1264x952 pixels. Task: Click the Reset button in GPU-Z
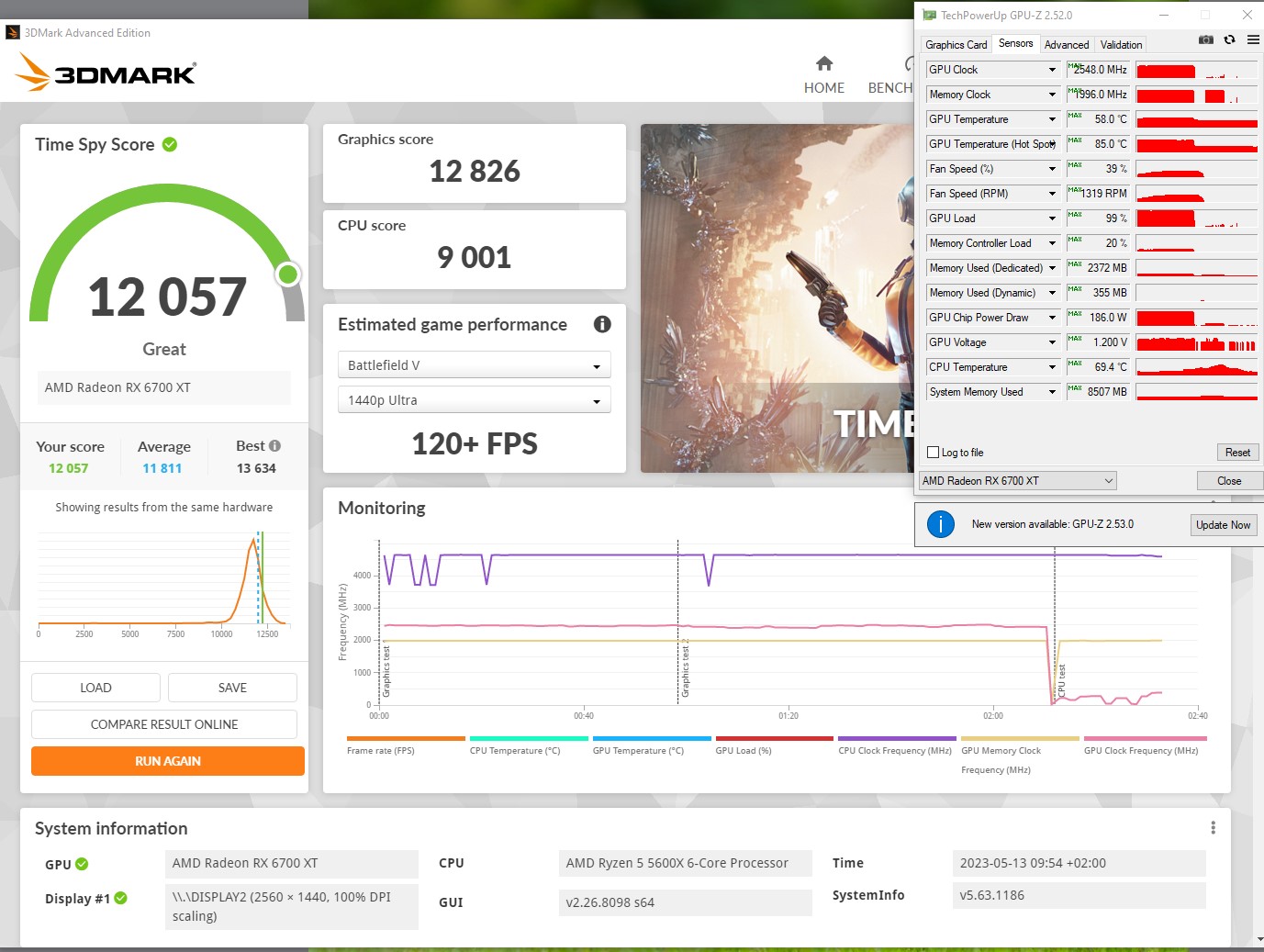(1237, 453)
